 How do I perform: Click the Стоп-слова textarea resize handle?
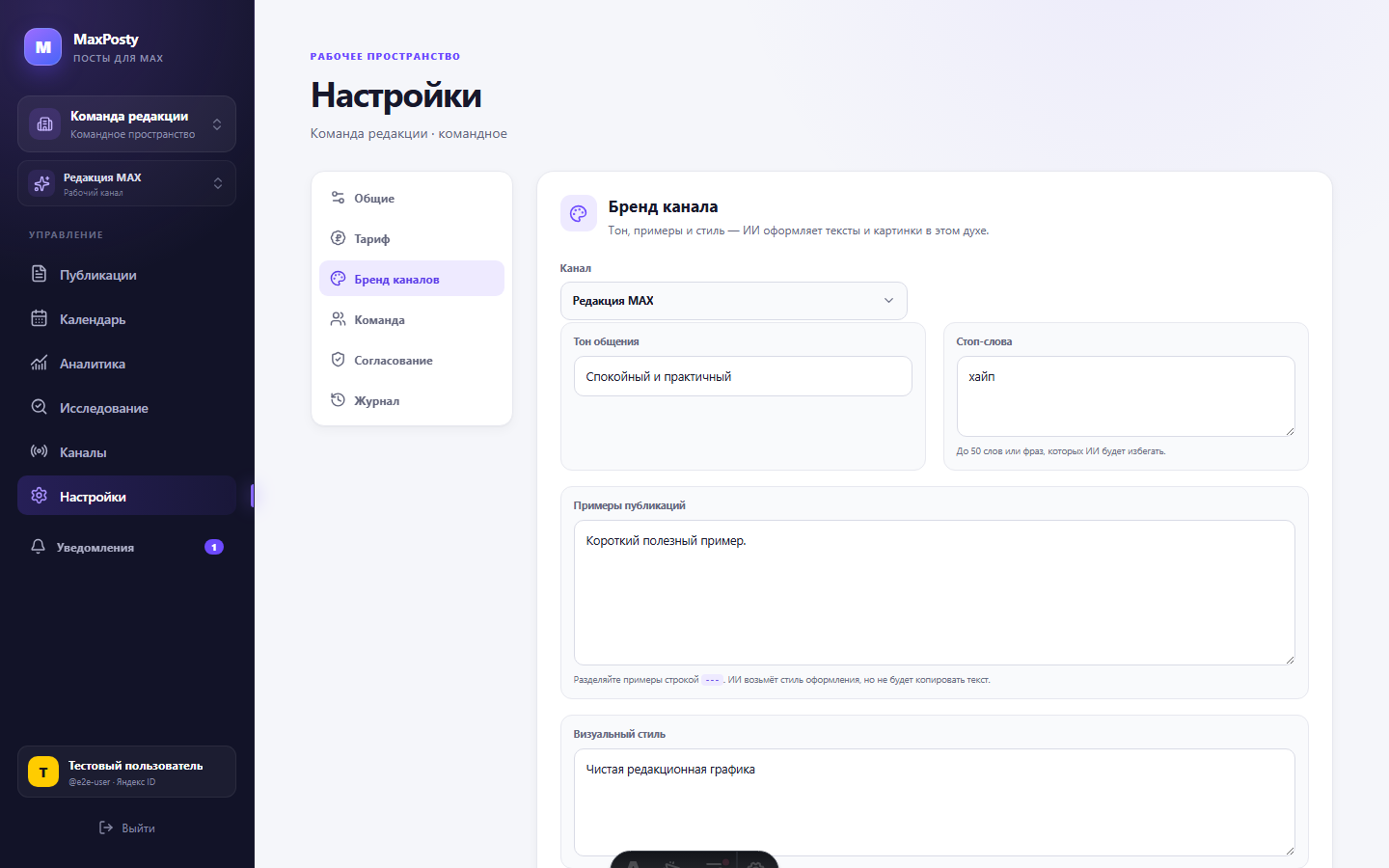(1289, 430)
